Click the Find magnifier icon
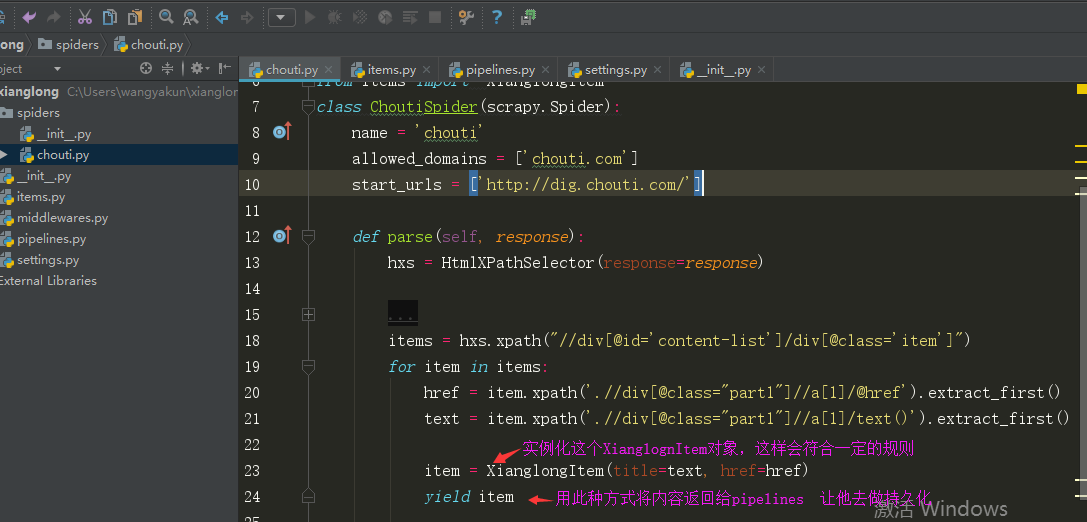Screen dimensions: 1087x522 (166, 17)
